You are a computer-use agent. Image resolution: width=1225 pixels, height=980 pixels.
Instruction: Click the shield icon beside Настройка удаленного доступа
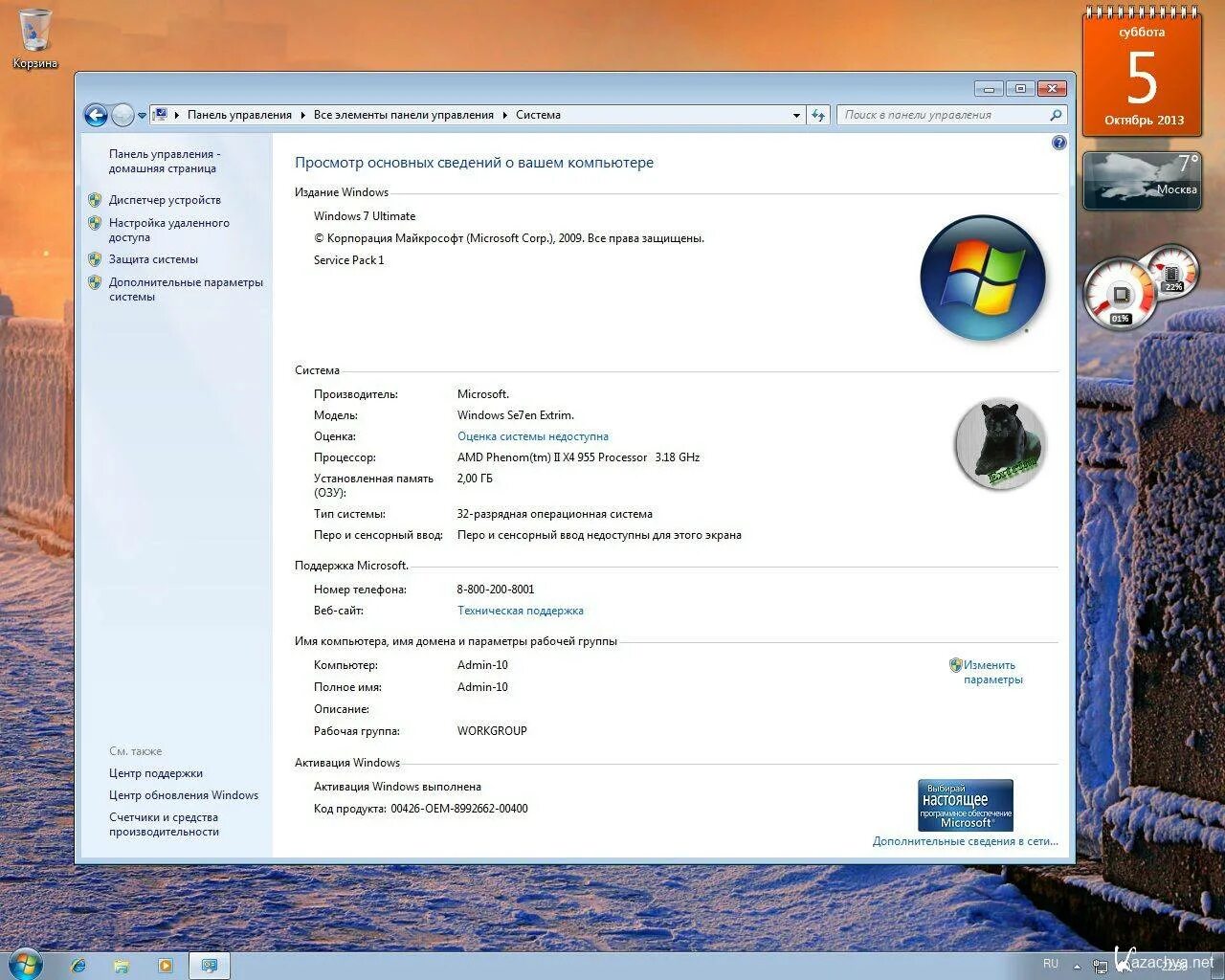point(95,223)
